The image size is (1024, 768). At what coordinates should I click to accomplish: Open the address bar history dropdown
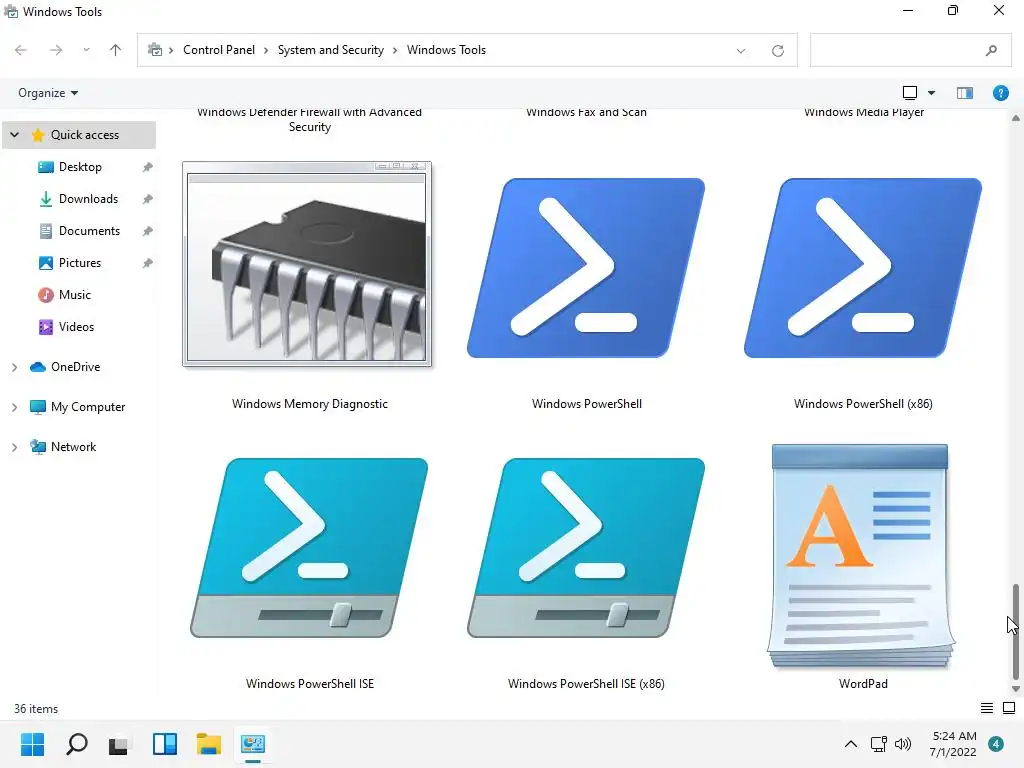[741, 51]
